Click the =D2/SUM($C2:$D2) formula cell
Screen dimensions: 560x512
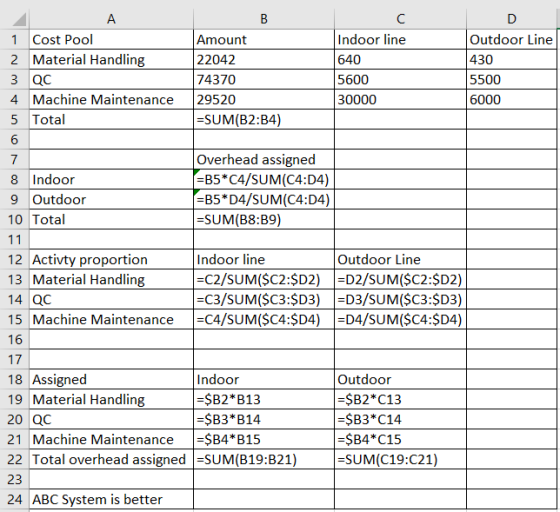(400, 279)
